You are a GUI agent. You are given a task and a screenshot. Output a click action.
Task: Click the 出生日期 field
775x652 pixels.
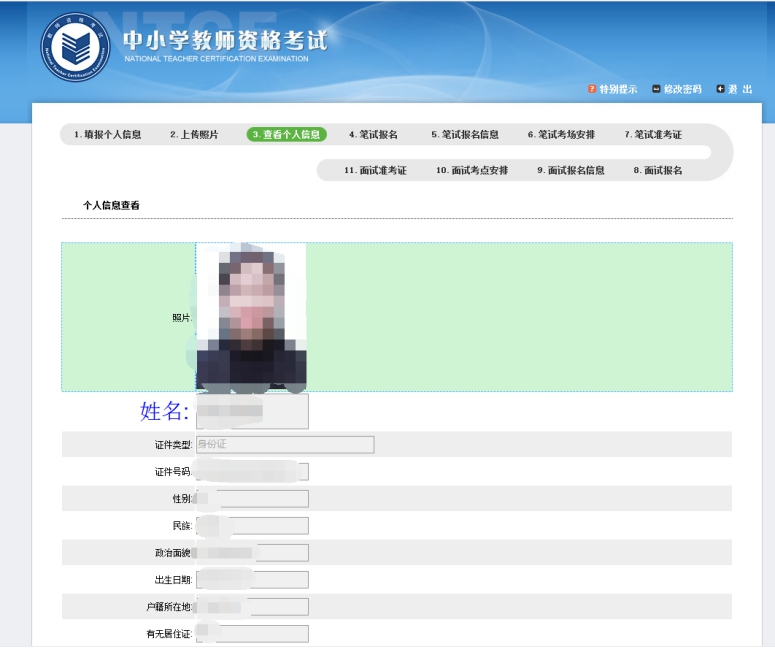pyautogui.click(x=252, y=580)
